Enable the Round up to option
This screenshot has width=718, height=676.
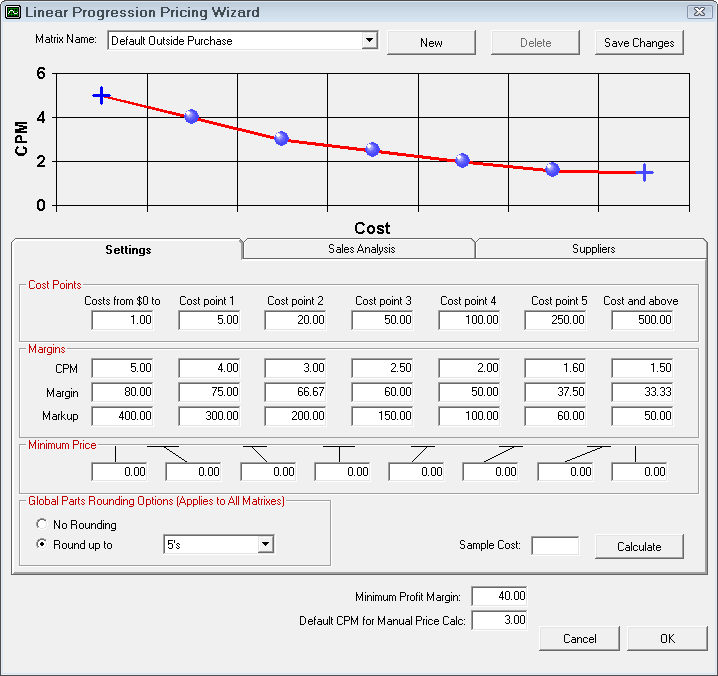(41, 545)
